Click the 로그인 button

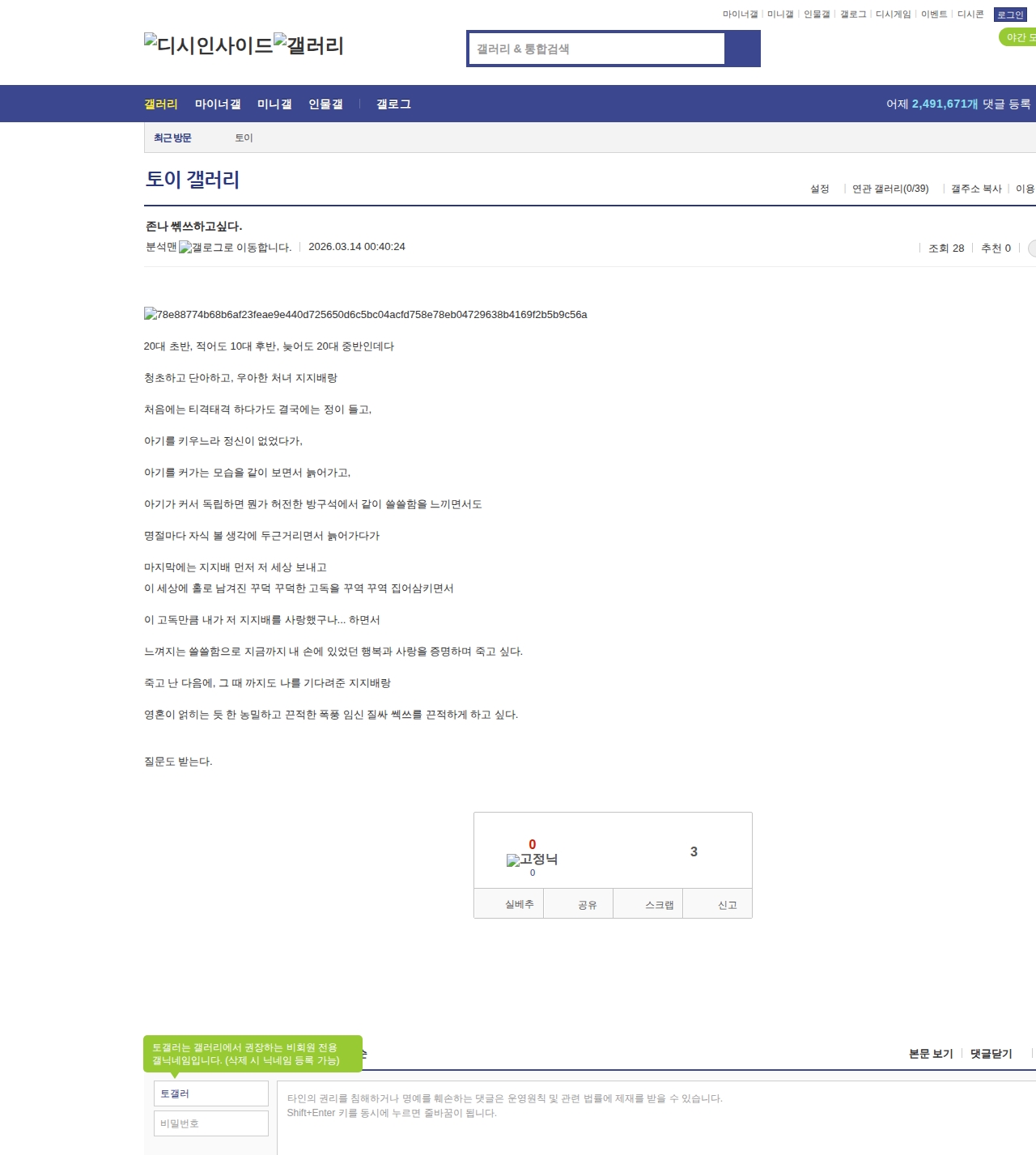pos(1010,15)
